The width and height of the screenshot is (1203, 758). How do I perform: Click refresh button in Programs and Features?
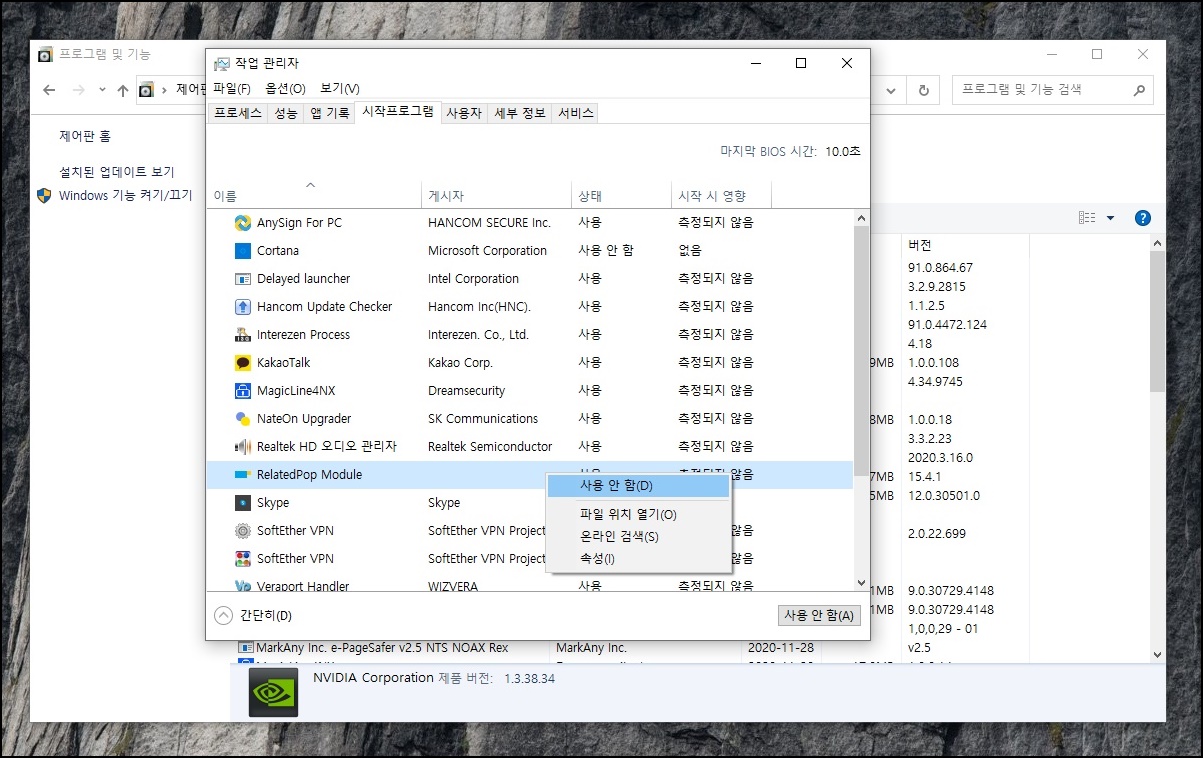tap(924, 90)
